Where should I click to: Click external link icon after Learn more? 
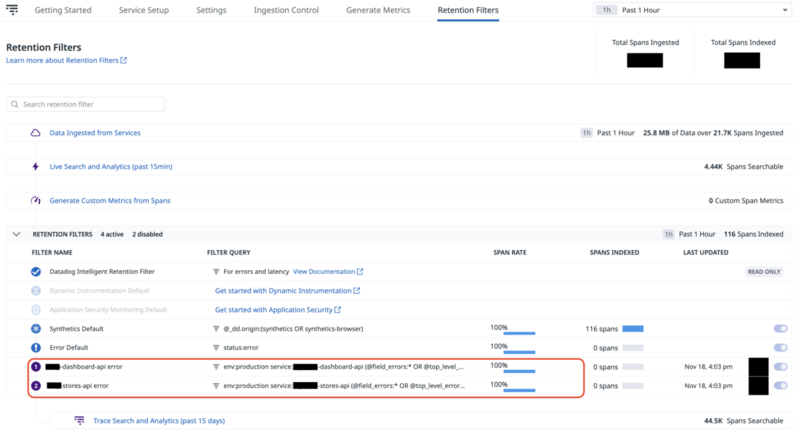tap(123, 60)
